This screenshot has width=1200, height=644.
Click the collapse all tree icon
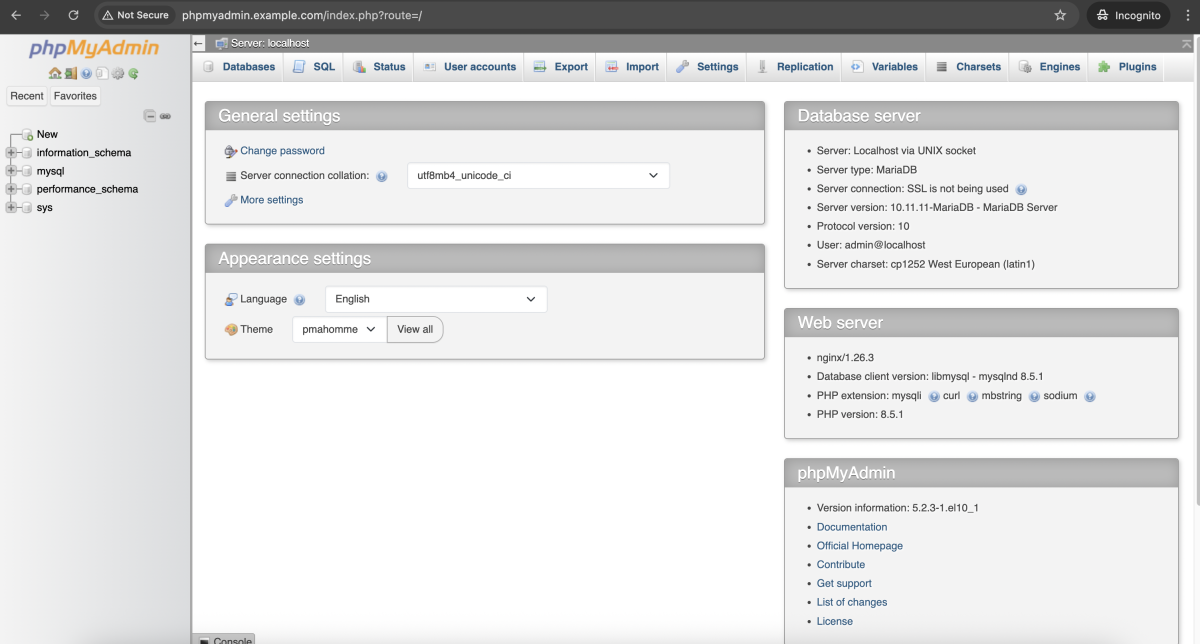pyautogui.click(x=150, y=116)
